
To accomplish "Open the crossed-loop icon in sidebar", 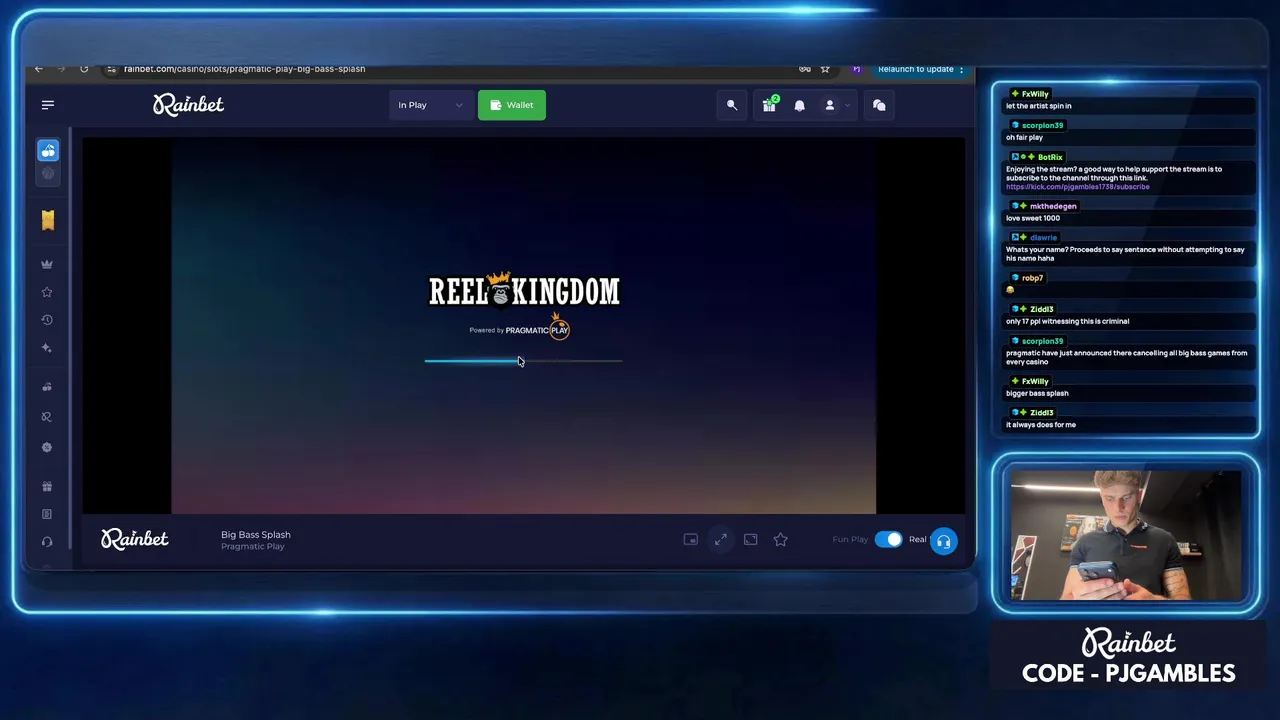I will pyautogui.click(x=47, y=417).
